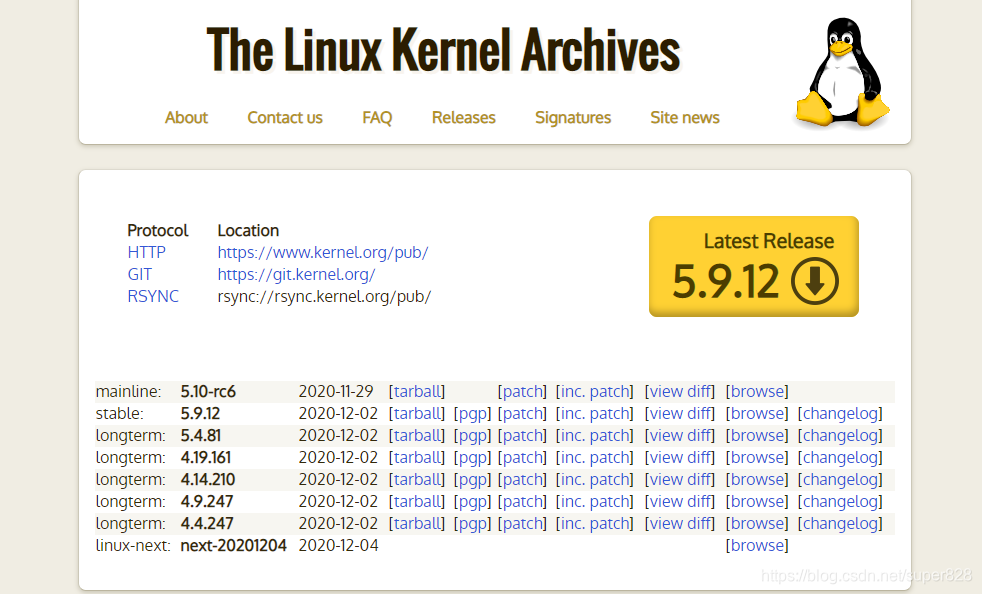Download tarball for mainline 5.10-rc6

click(x=417, y=392)
